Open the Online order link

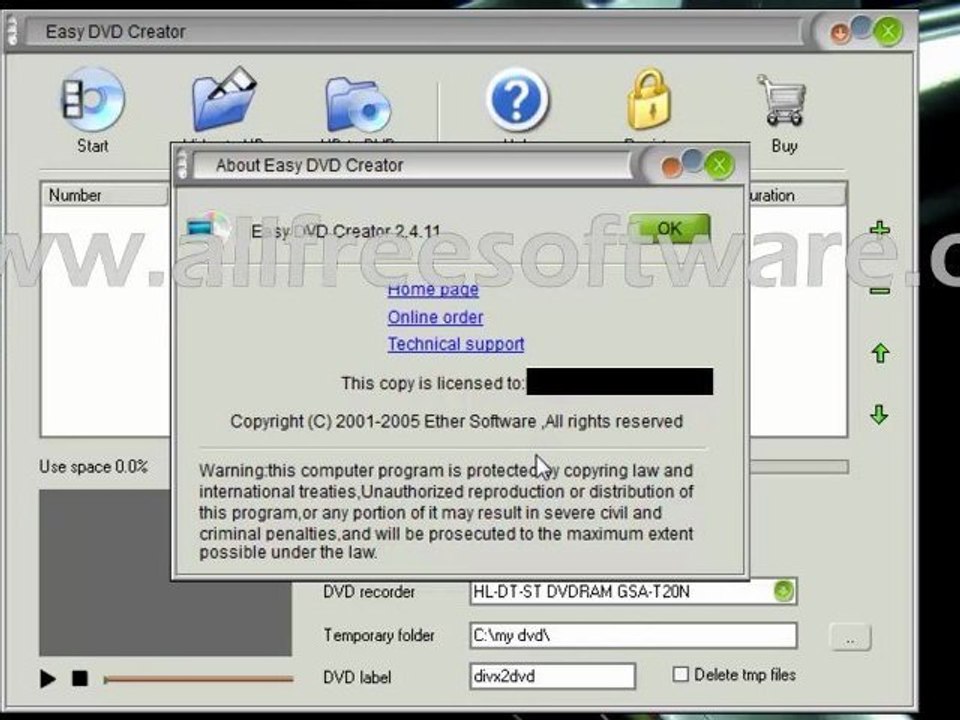(435, 317)
